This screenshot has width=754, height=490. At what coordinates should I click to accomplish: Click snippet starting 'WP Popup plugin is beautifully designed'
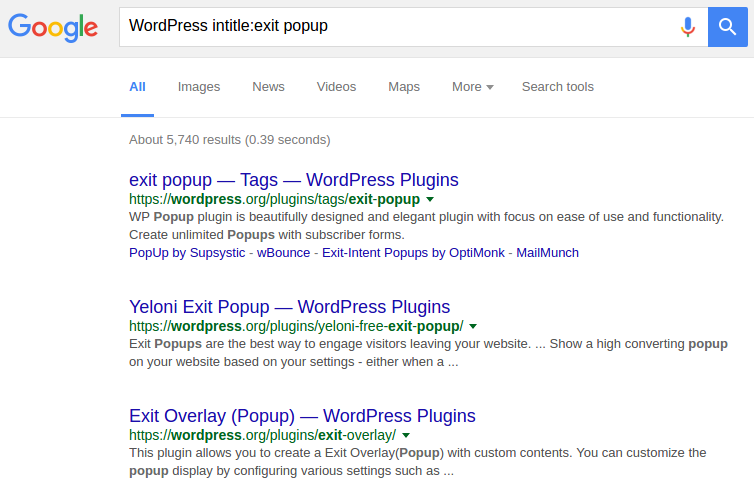point(427,226)
